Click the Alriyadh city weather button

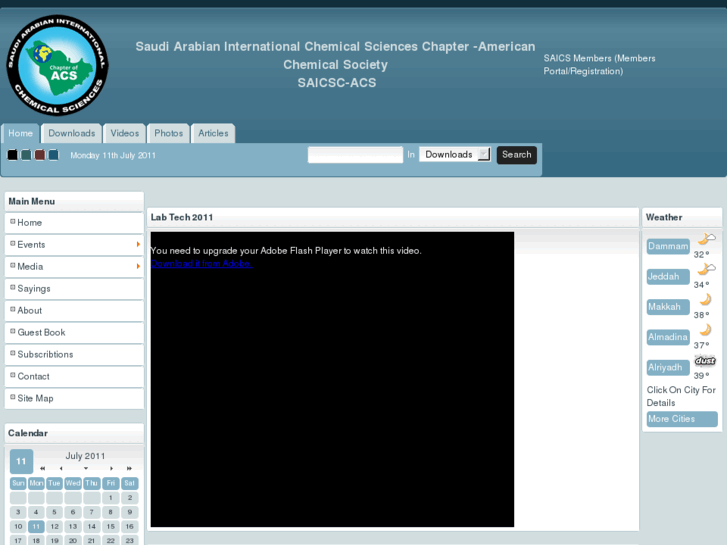(668, 367)
